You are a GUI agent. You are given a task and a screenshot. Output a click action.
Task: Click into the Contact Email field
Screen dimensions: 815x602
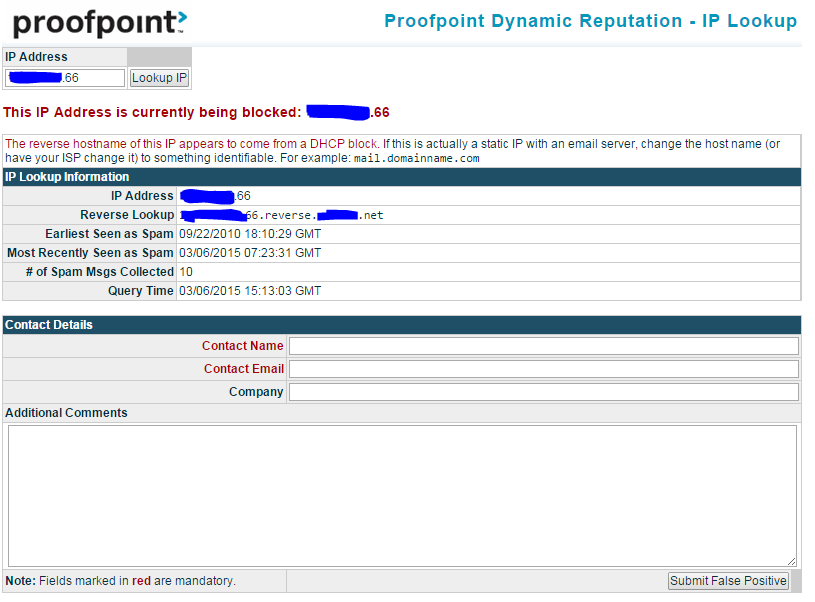click(x=544, y=369)
